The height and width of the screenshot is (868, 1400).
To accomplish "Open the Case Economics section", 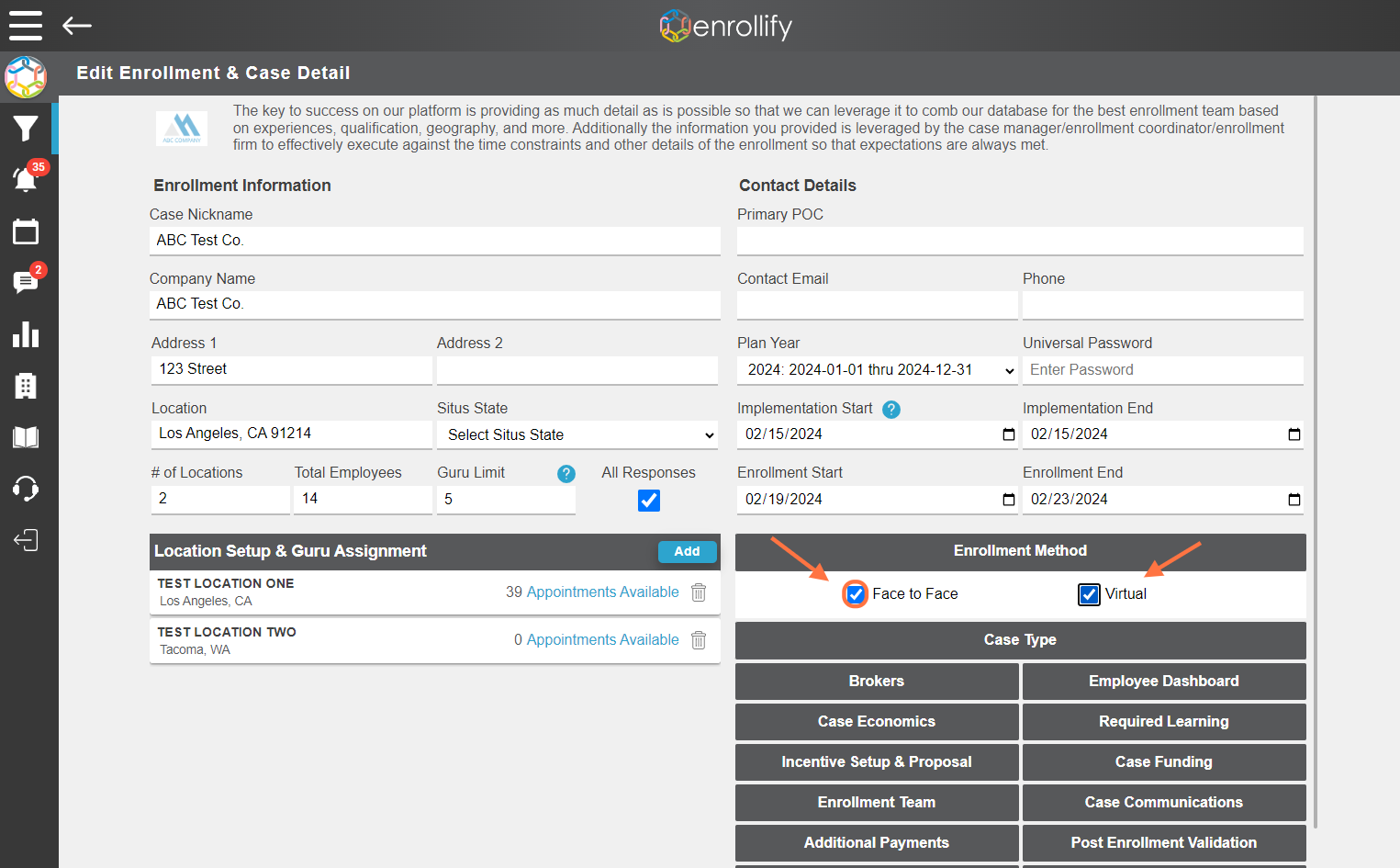I will 877,722.
